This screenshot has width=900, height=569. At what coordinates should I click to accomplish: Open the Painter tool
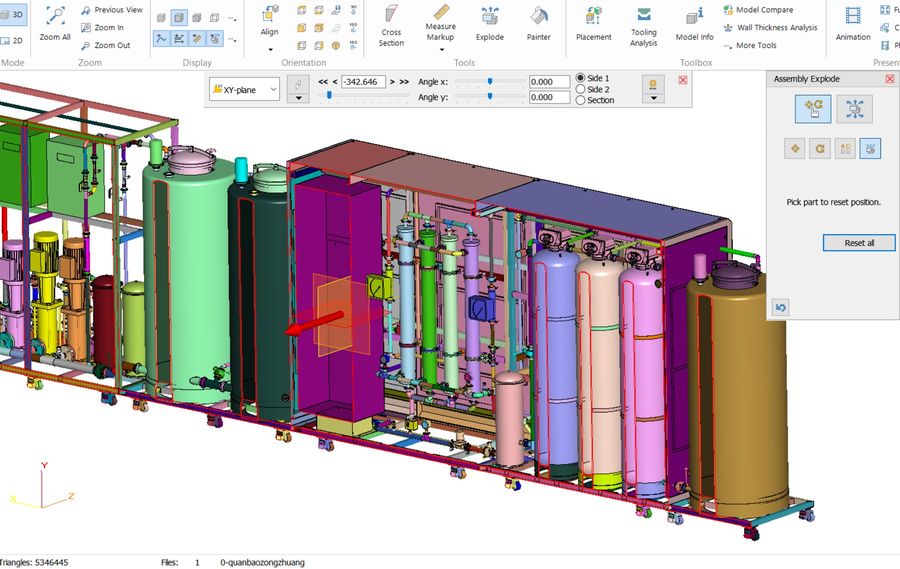coord(538,24)
